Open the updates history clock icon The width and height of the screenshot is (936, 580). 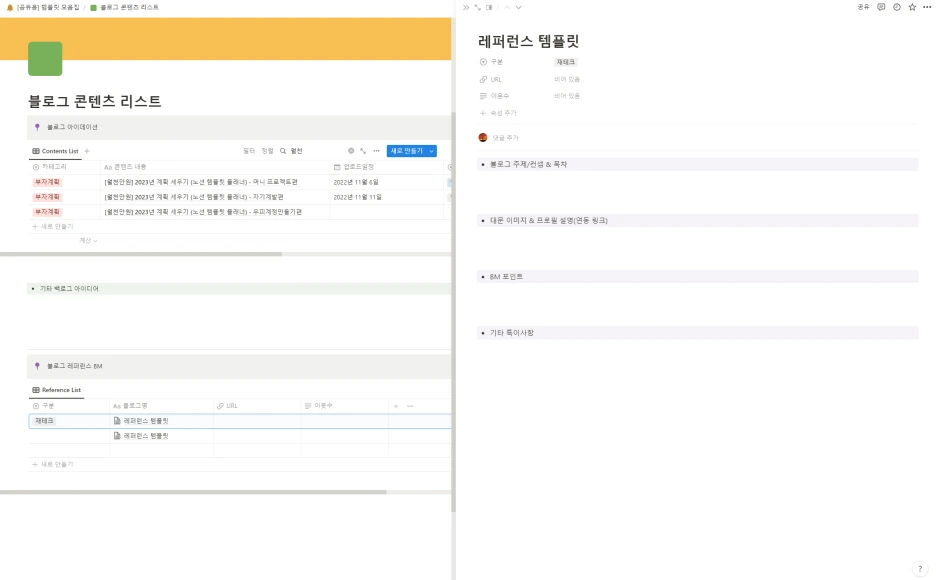(x=897, y=7)
